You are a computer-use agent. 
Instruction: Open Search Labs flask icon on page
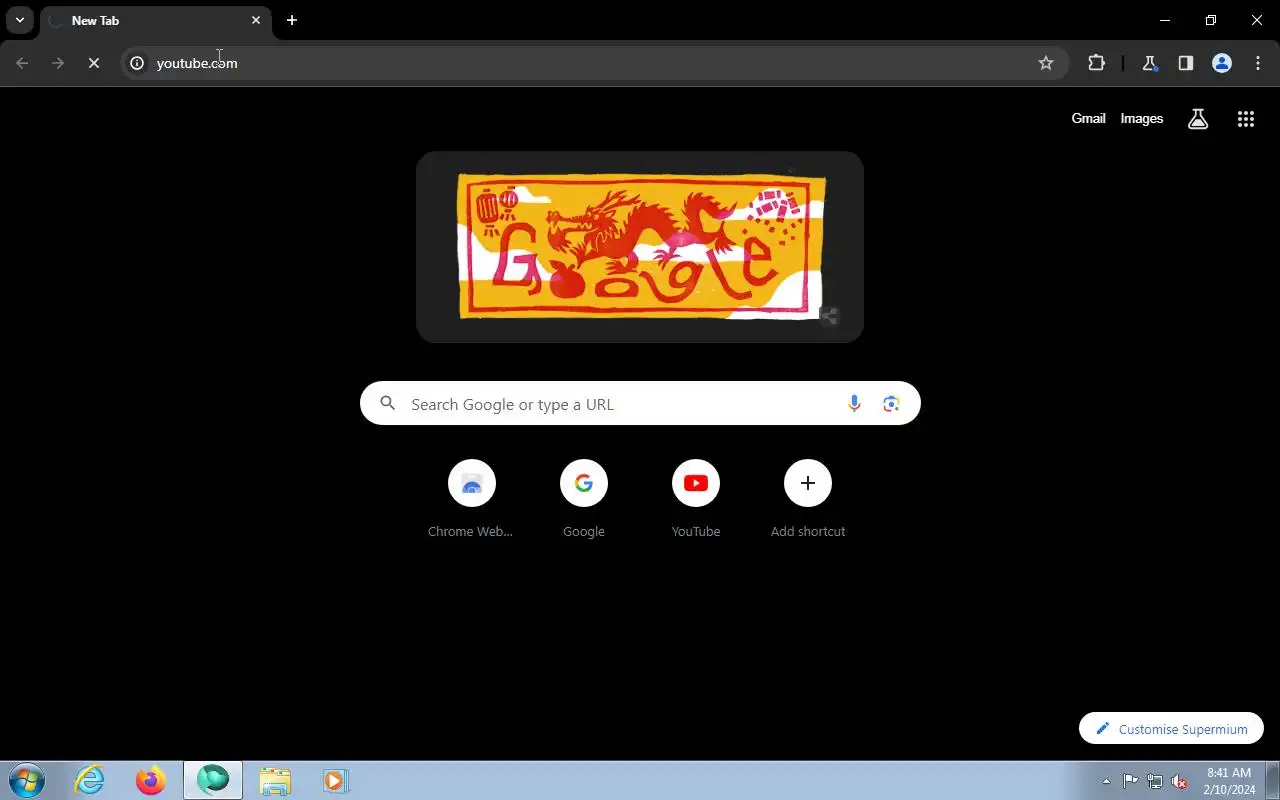1198,119
